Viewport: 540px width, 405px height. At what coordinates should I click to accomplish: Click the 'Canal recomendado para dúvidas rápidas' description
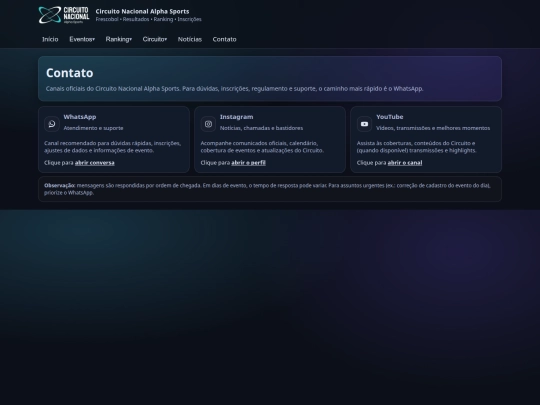point(113,147)
